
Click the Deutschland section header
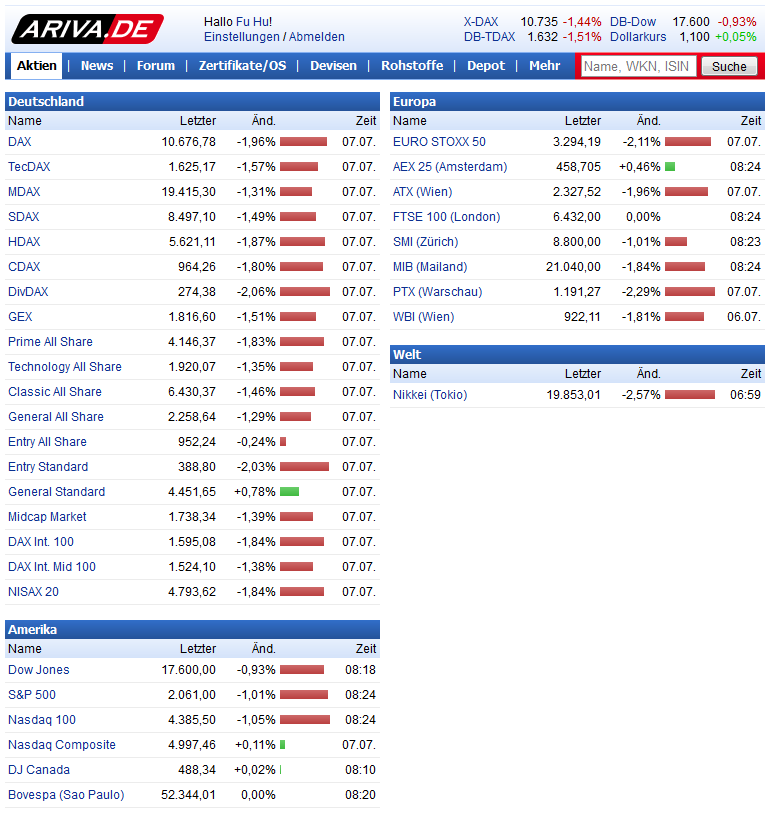click(192, 102)
